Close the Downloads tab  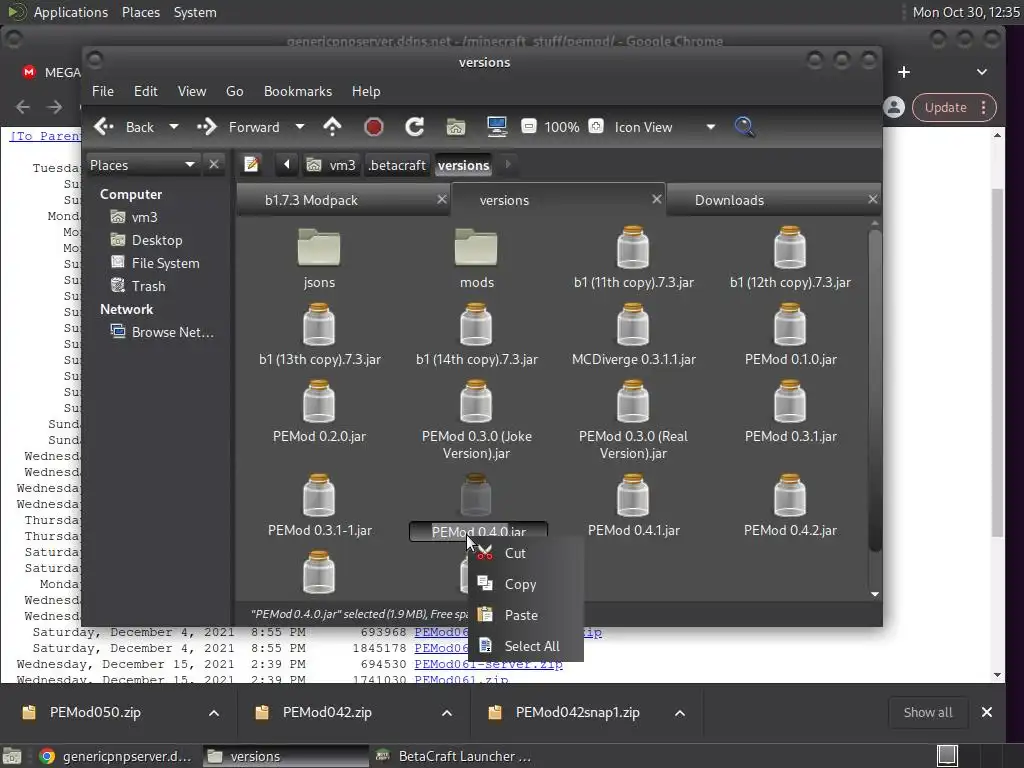pyautogui.click(x=872, y=199)
